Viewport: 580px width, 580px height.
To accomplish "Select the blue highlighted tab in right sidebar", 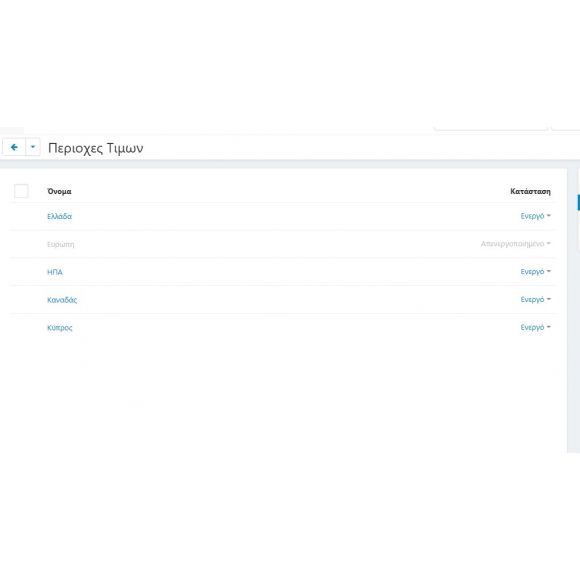I will click(579, 203).
